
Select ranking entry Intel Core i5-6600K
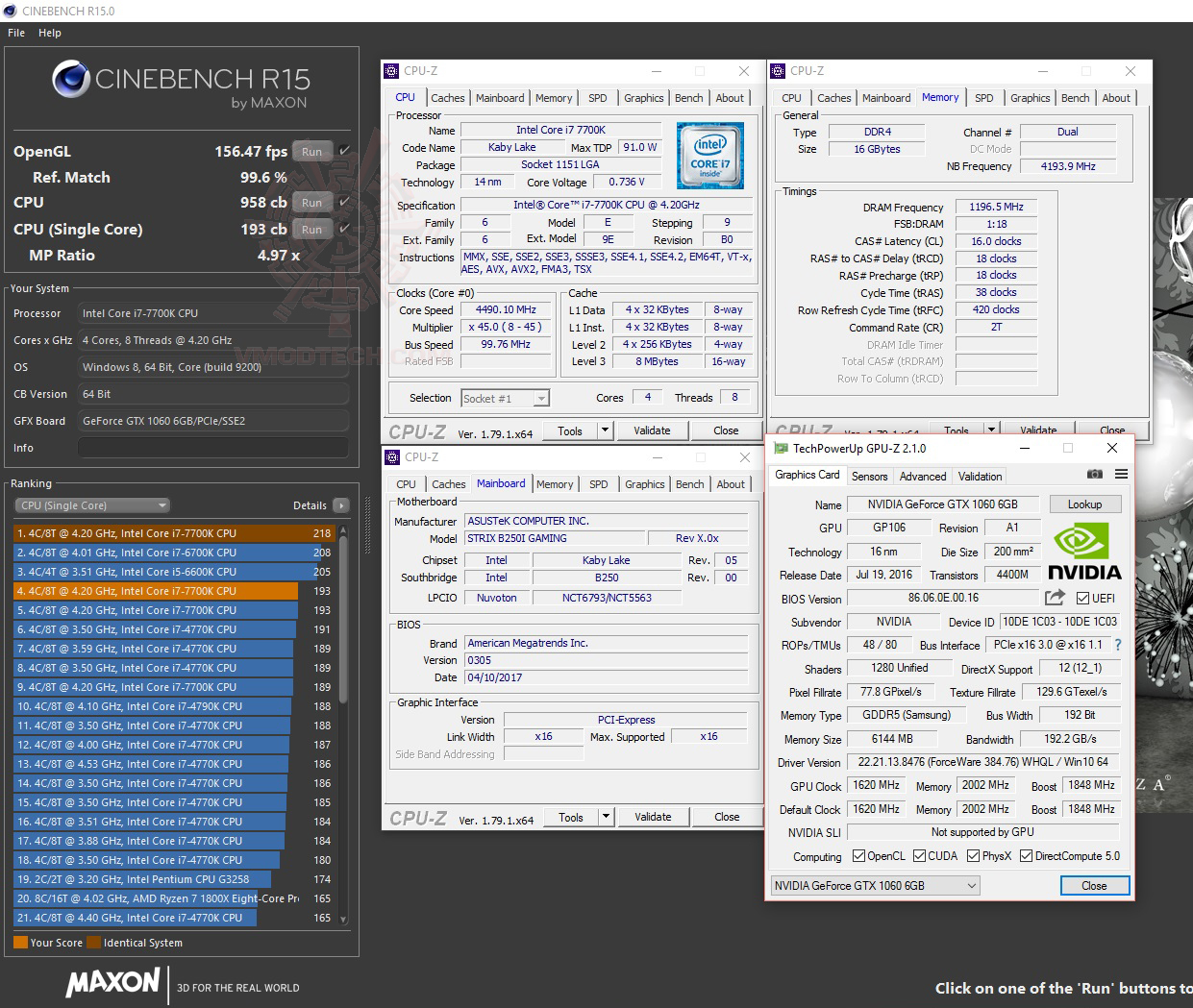pyautogui.click(x=173, y=572)
